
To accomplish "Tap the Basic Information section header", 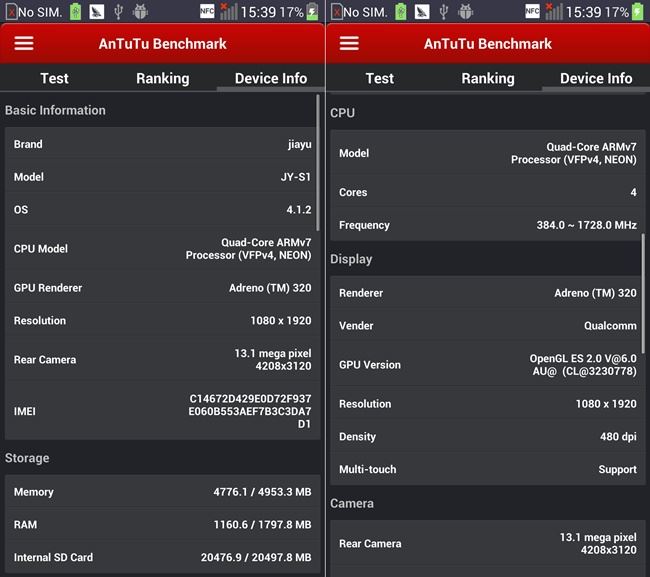I will 55,110.
